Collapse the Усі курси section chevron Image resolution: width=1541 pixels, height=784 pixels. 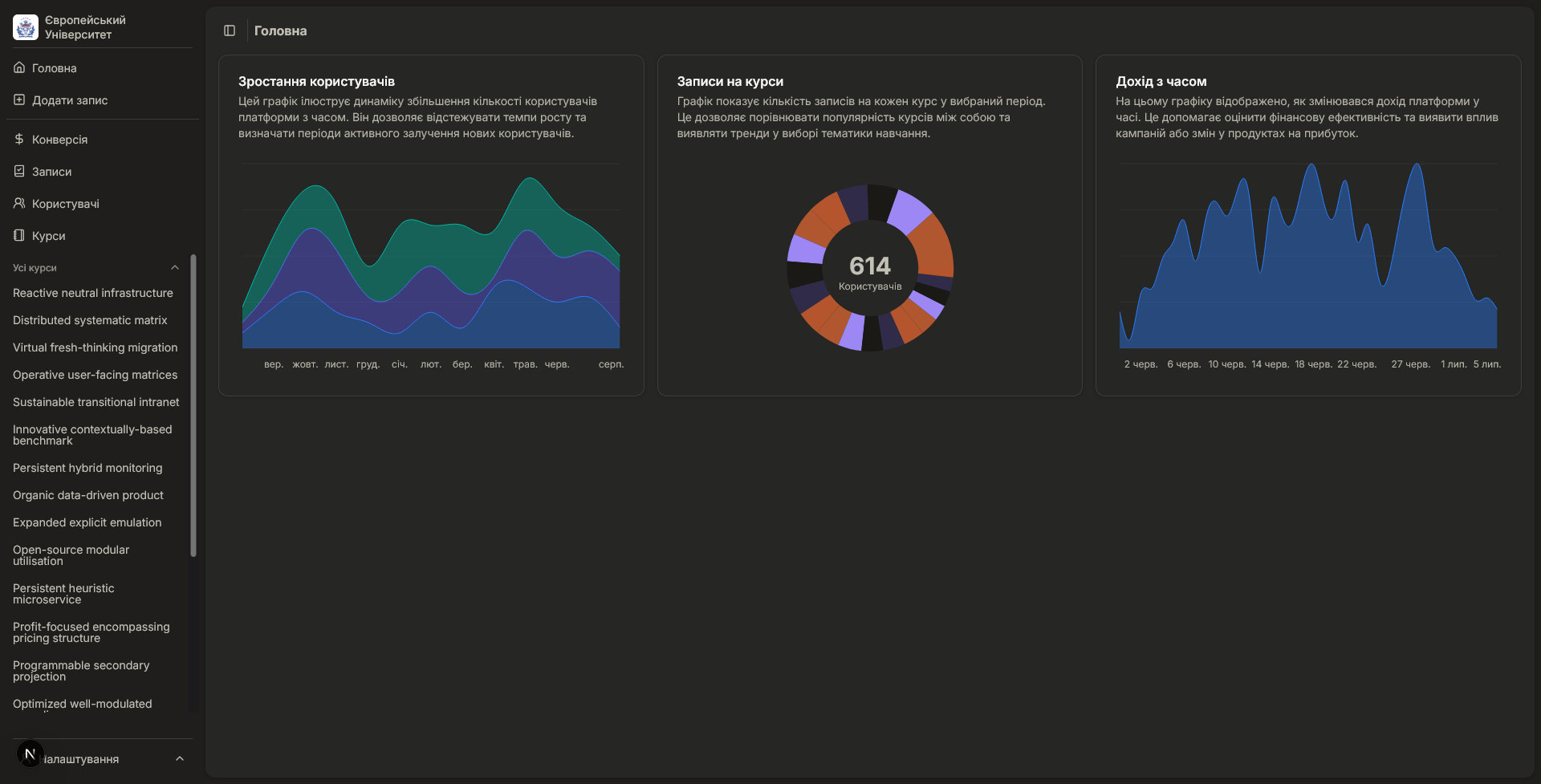(175, 268)
